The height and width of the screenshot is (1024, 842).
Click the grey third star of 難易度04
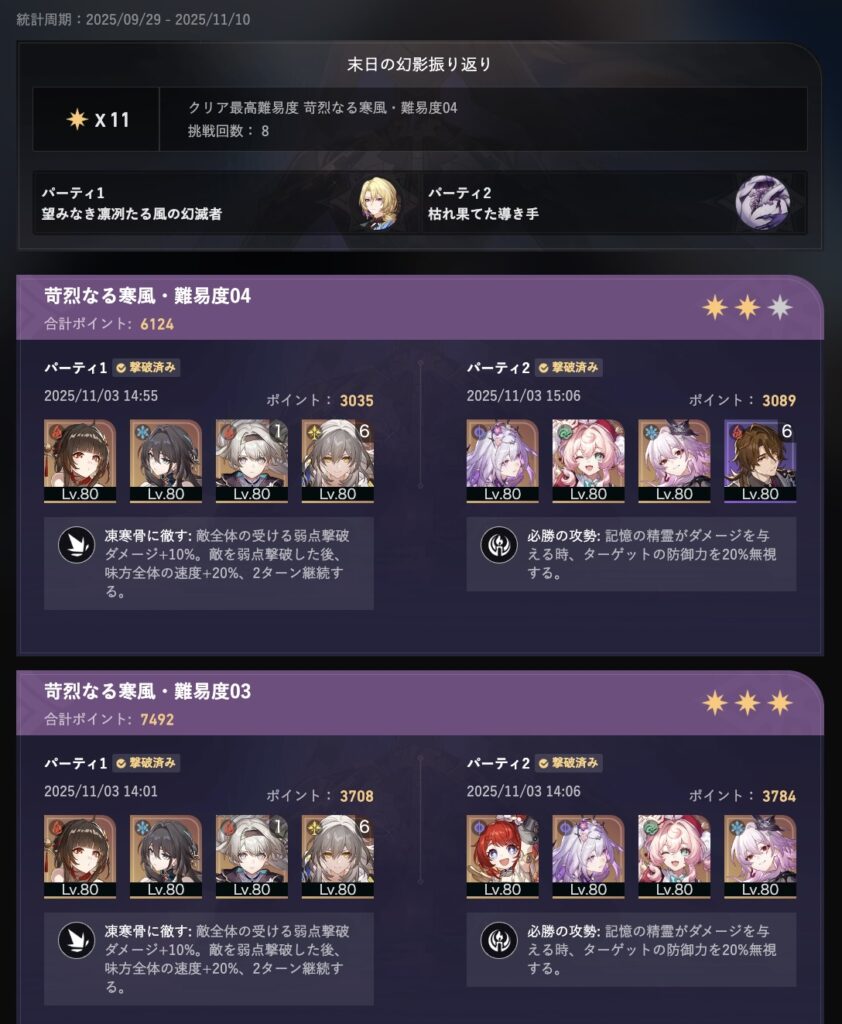(779, 307)
